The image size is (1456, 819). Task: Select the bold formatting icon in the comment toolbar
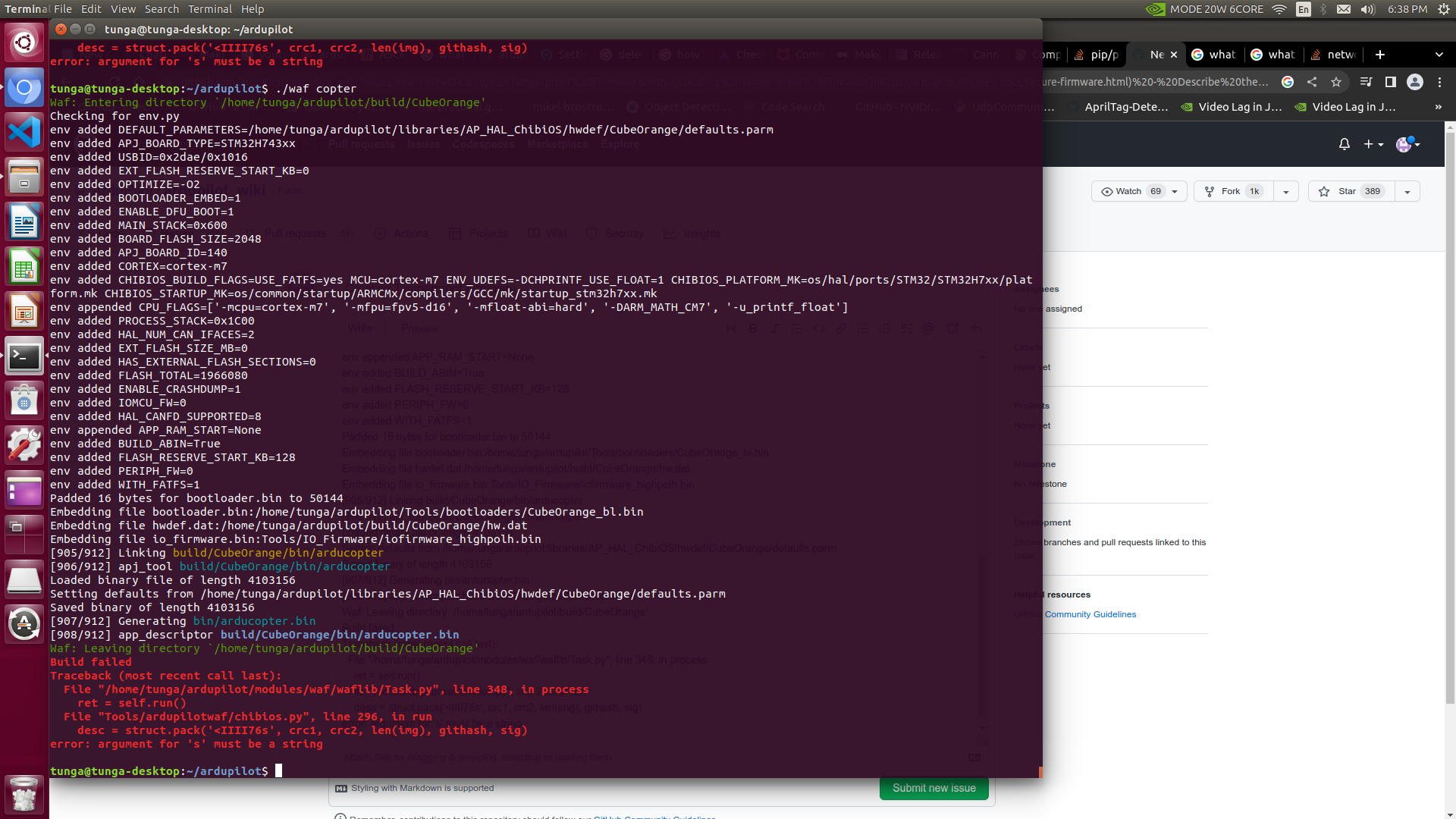[752, 328]
